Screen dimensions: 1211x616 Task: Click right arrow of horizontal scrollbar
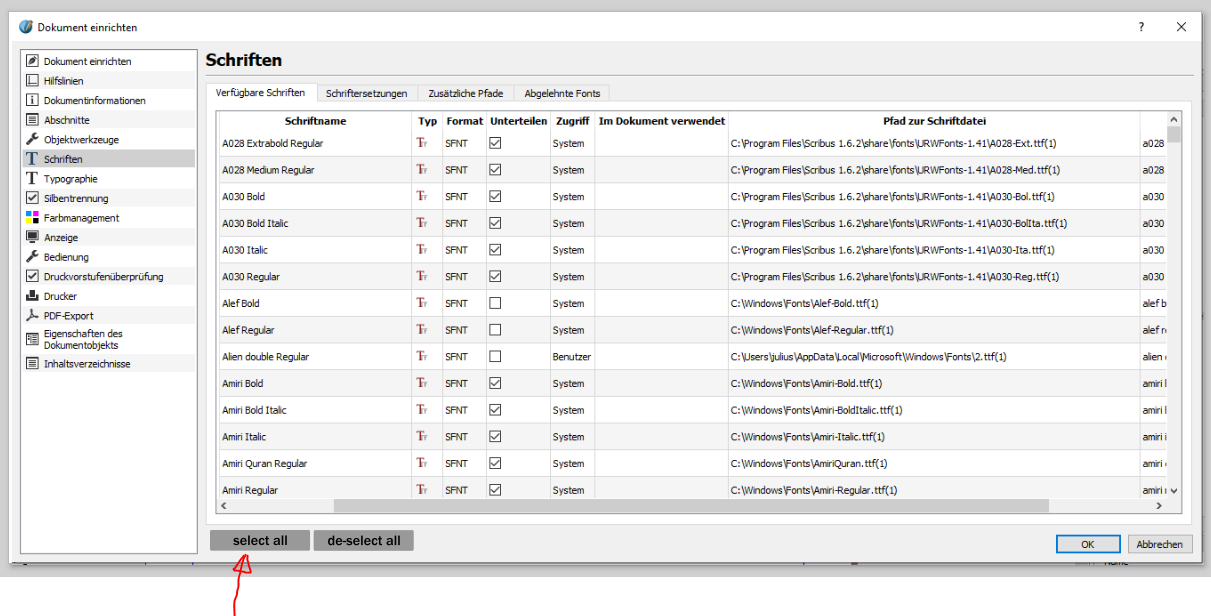coord(1159,506)
